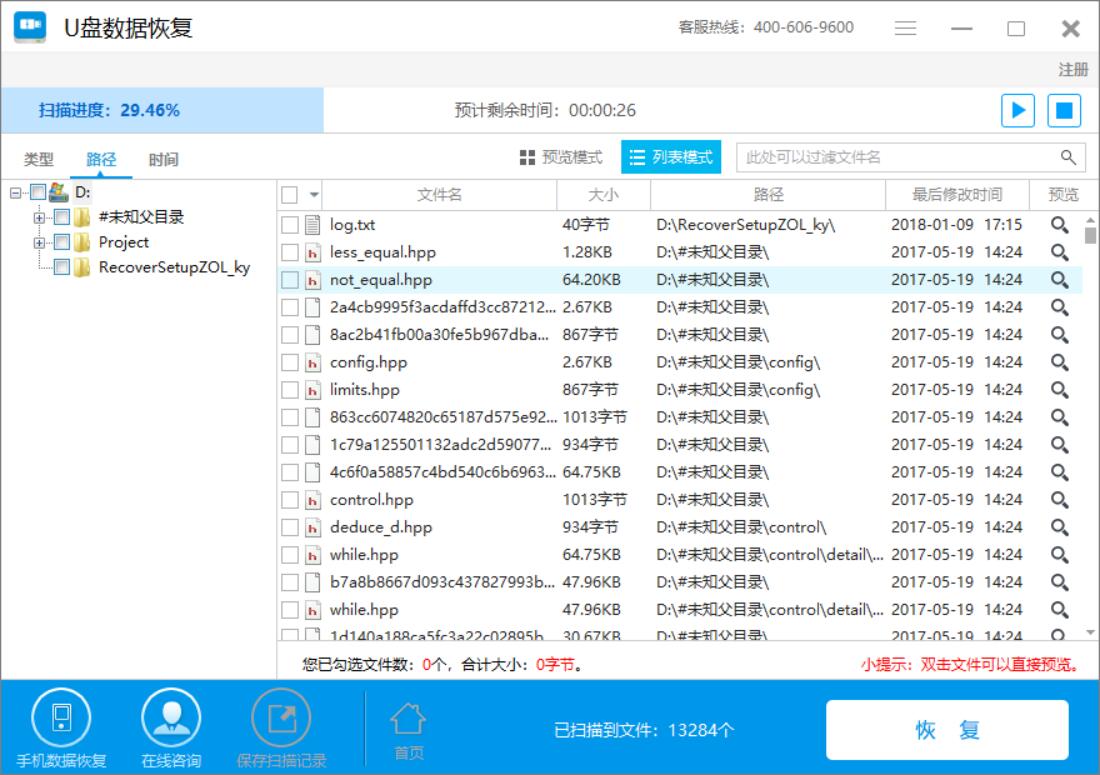
Task: Stop the scan with the square button
Action: point(1064,110)
